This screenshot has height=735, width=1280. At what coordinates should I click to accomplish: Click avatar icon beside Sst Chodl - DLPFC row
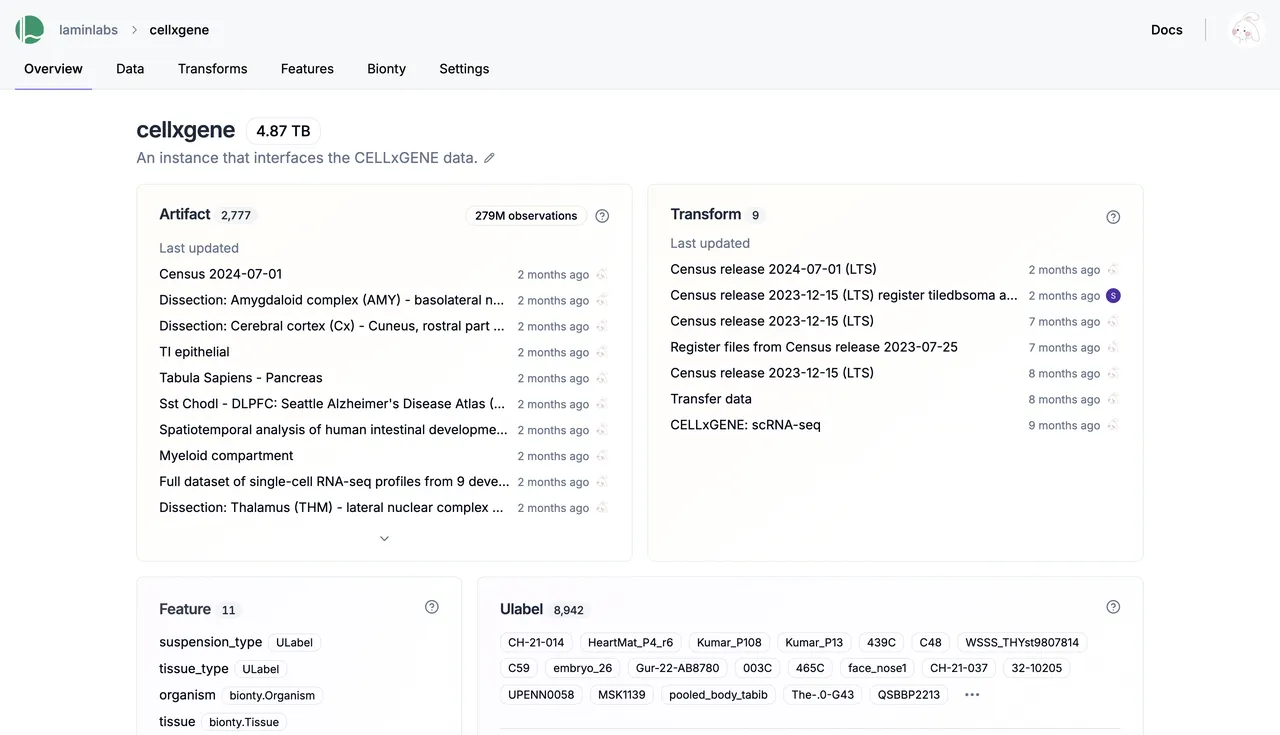(602, 404)
